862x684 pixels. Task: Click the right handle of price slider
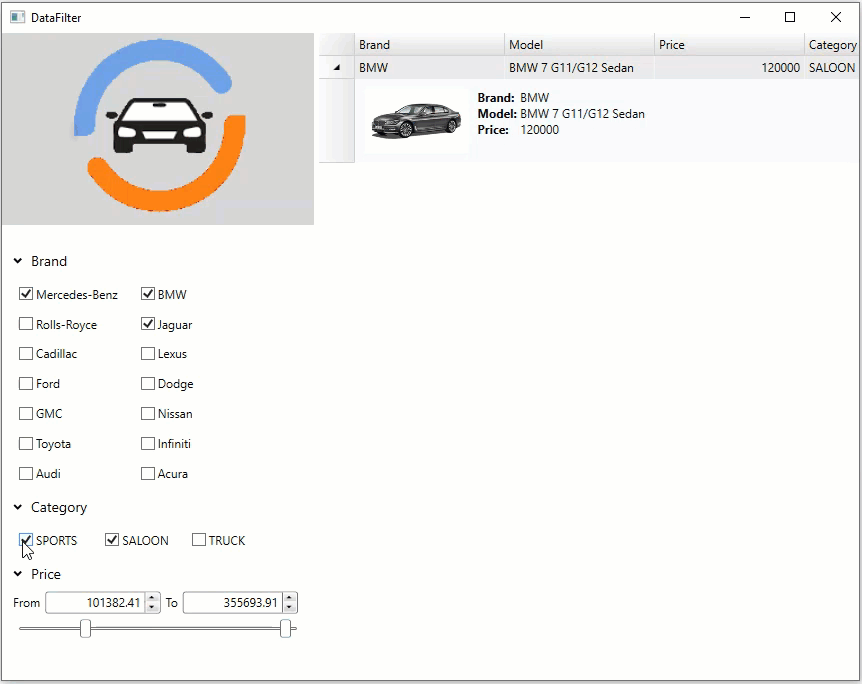coord(286,628)
